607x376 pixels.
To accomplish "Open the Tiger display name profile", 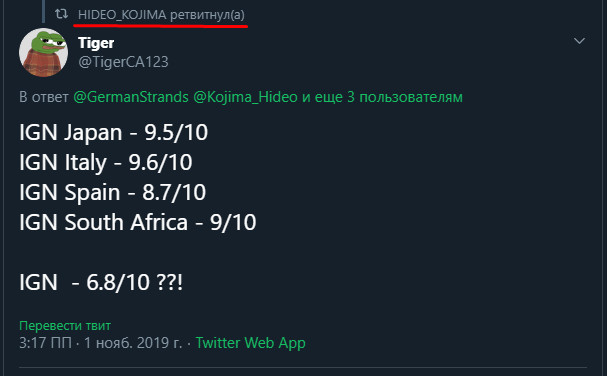I will 96,43.
